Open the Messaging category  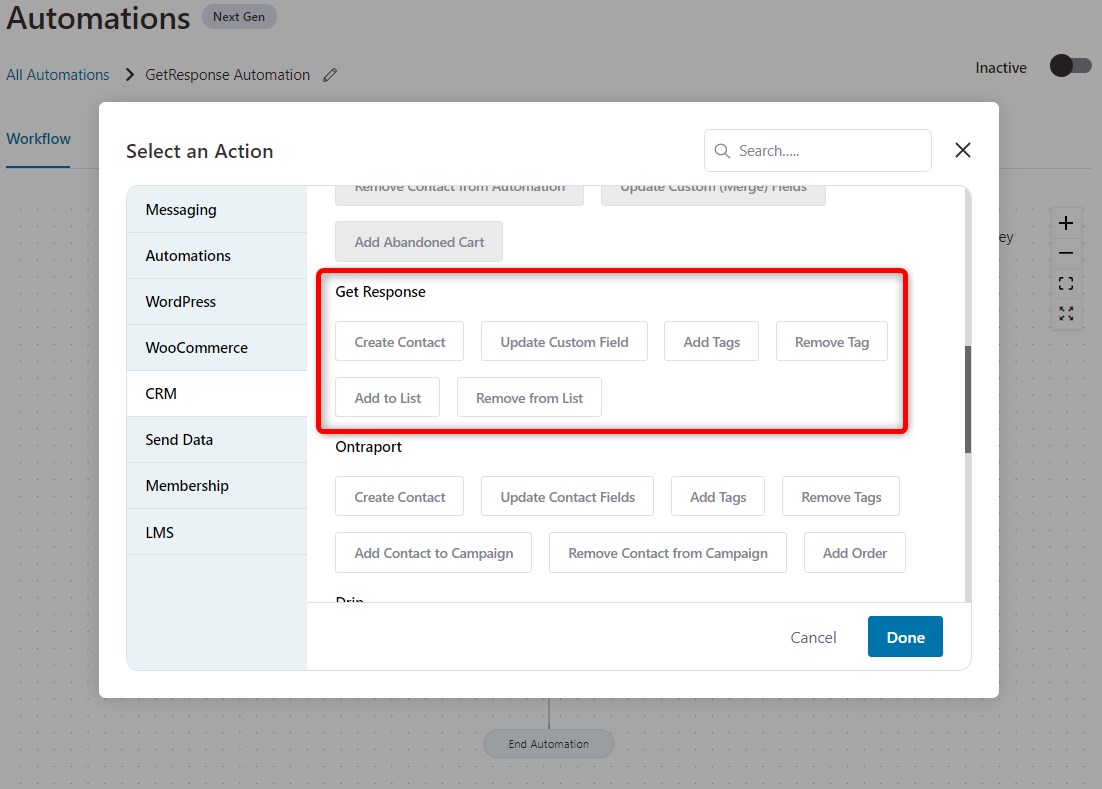216,209
